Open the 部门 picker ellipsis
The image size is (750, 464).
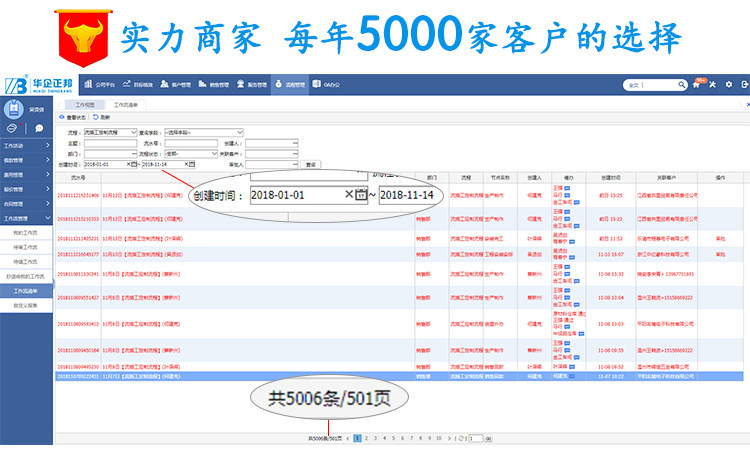tap(134, 154)
